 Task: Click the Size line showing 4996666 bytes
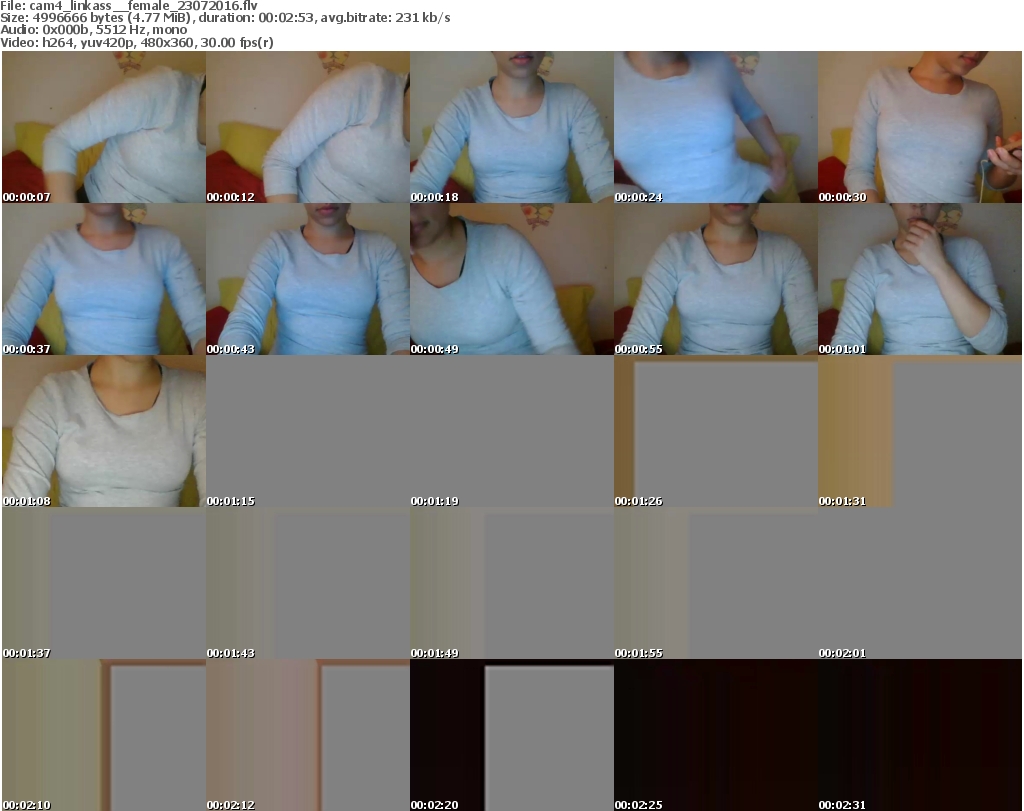click(225, 18)
